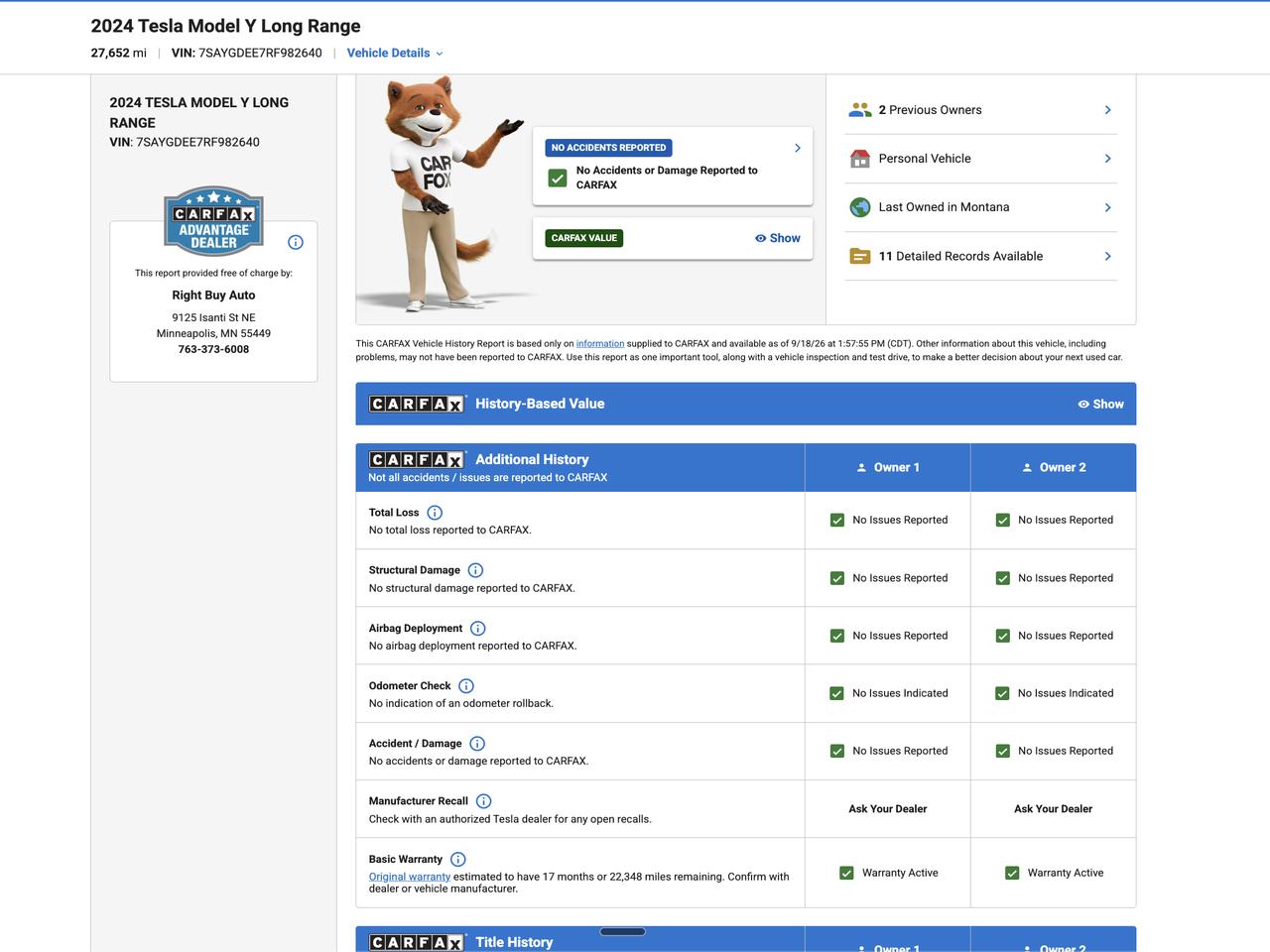This screenshot has height=952, width=1270.
Task: Expand the Last Owned in Montana chevron
Action: tap(1108, 207)
